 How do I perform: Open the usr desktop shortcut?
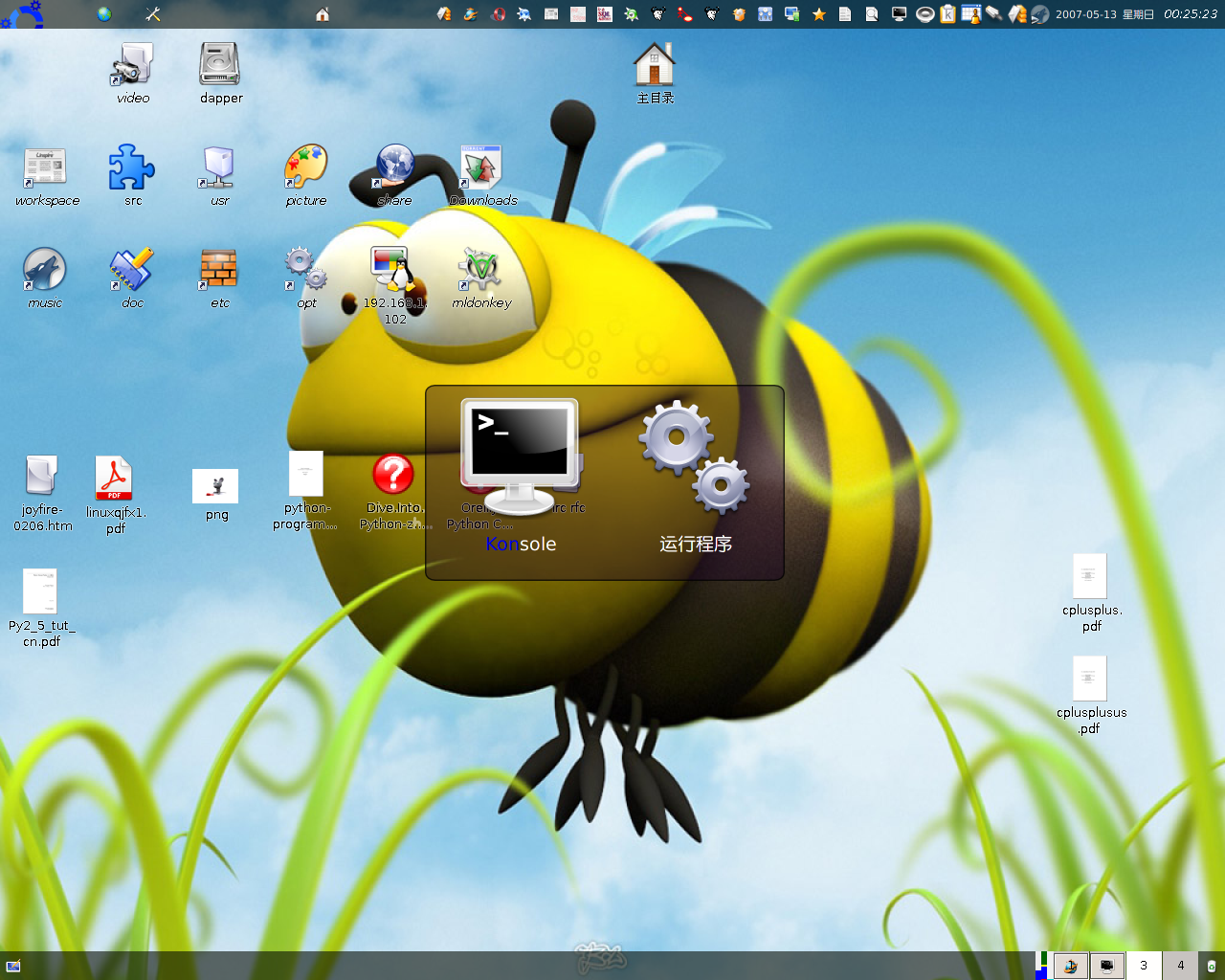click(219, 177)
